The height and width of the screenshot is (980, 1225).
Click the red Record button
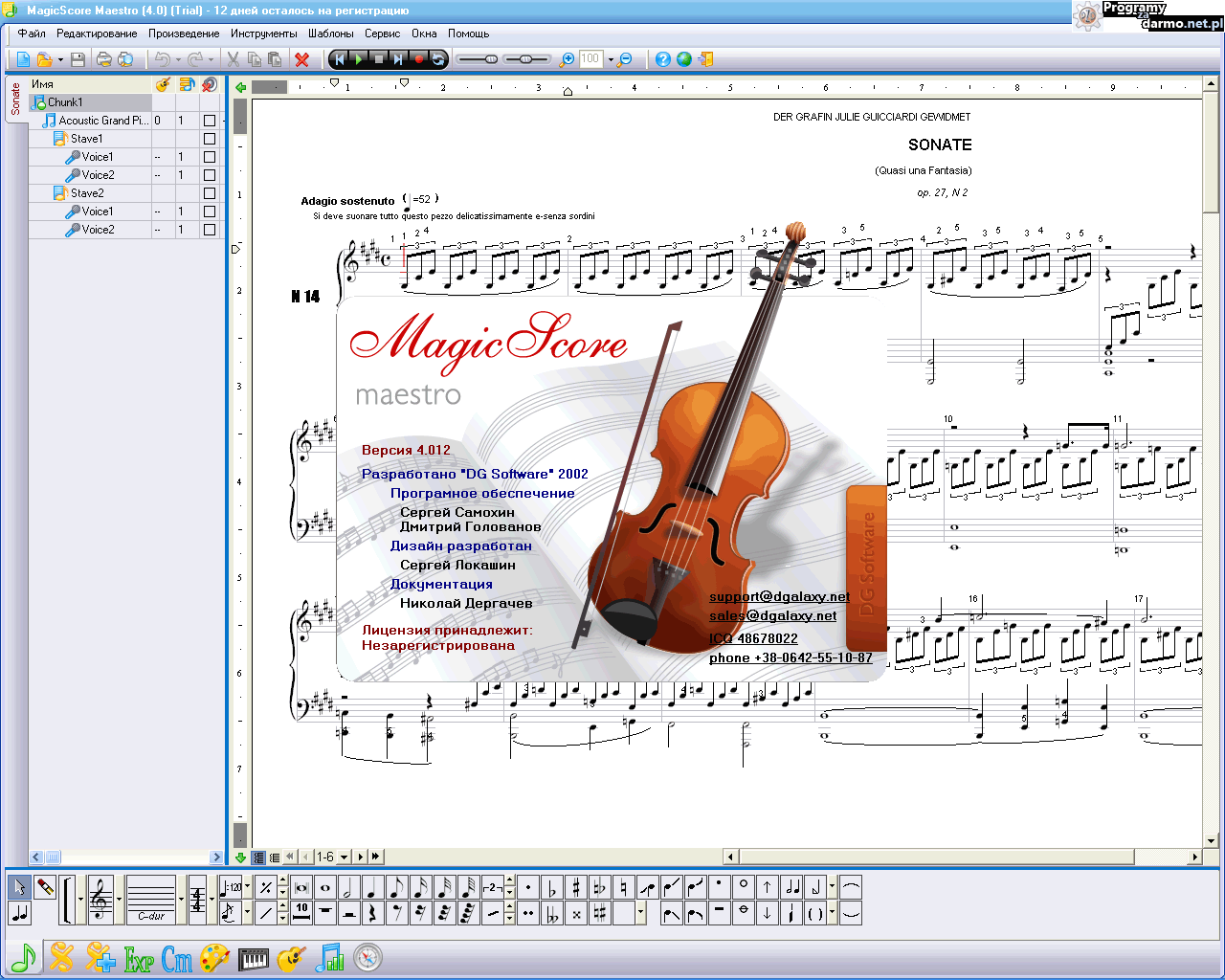point(418,59)
